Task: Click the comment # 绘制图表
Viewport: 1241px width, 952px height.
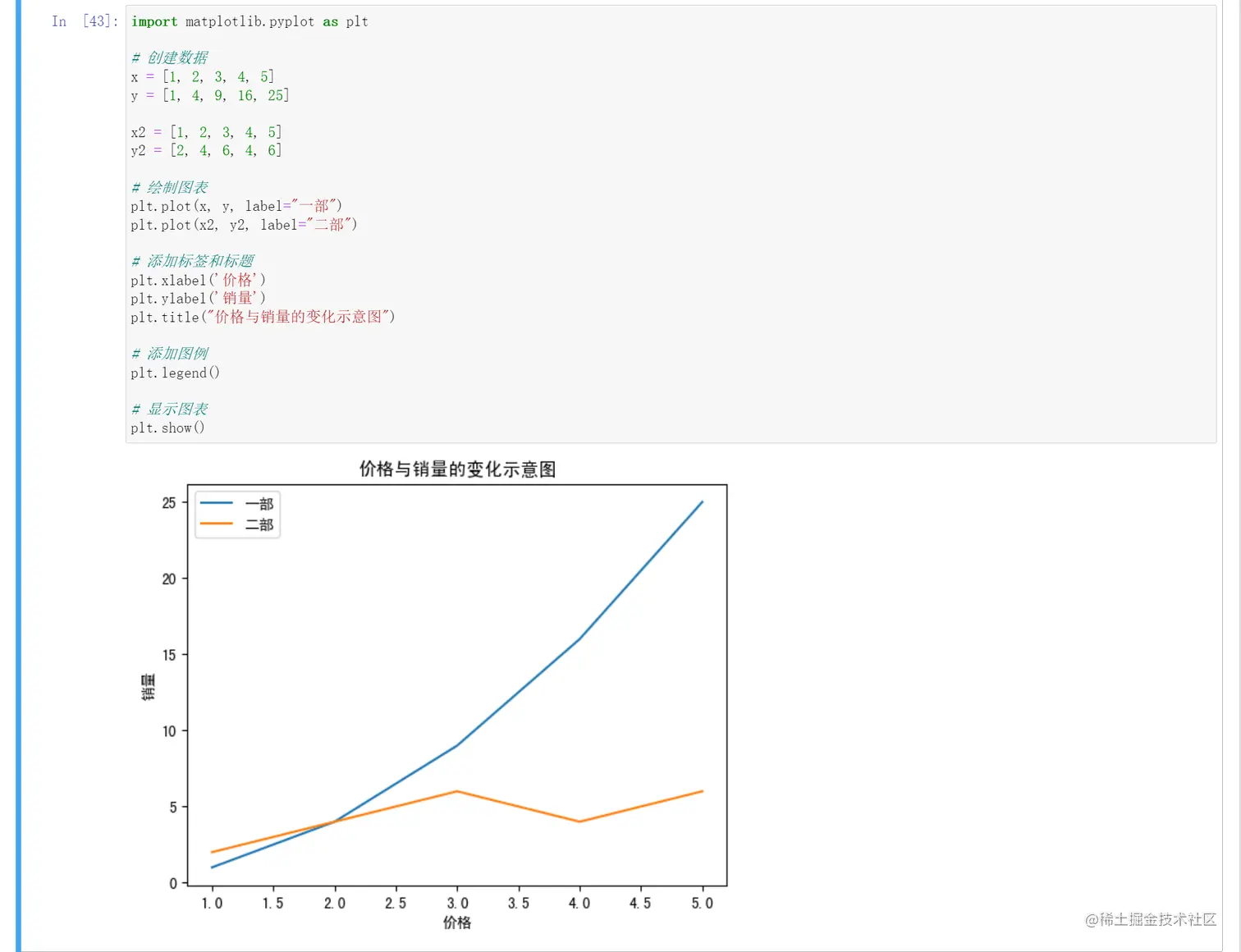Action: point(169,188)
